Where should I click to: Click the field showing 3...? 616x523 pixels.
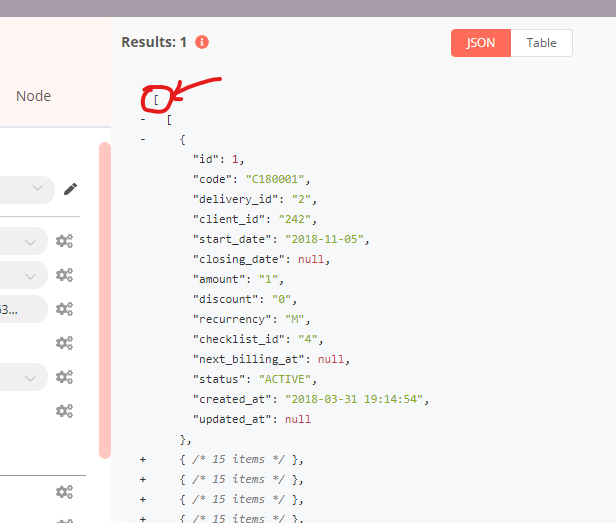click(x=22, y=309)
